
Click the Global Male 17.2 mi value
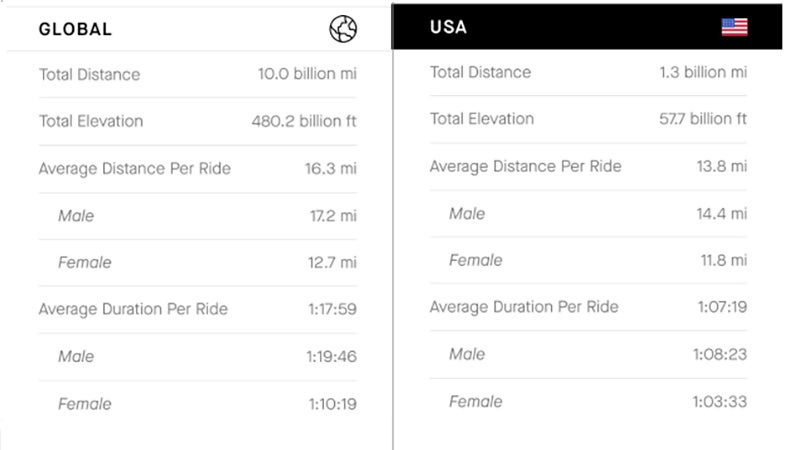point(332,215)
